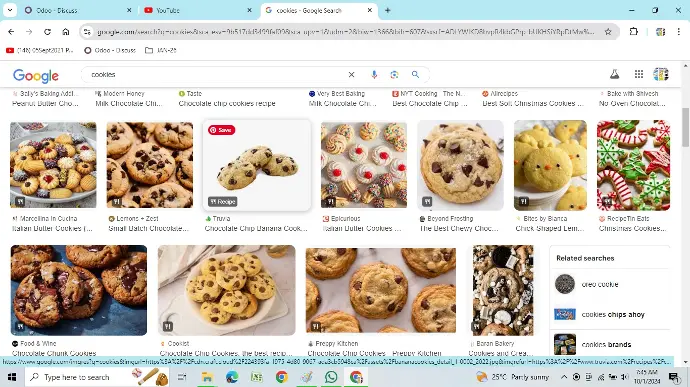
Task: Open Beyond Frosting chewy cookie image
Action: (460, 165)
